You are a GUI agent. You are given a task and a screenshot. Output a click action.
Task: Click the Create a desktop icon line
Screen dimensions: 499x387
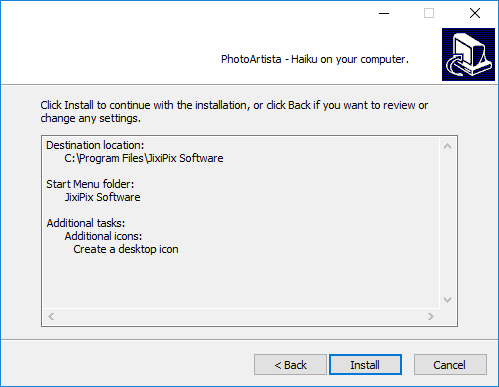tap(126, 249)
